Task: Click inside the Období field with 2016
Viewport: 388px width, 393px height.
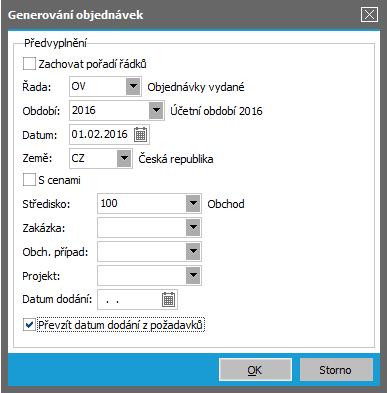Action: 109,110
